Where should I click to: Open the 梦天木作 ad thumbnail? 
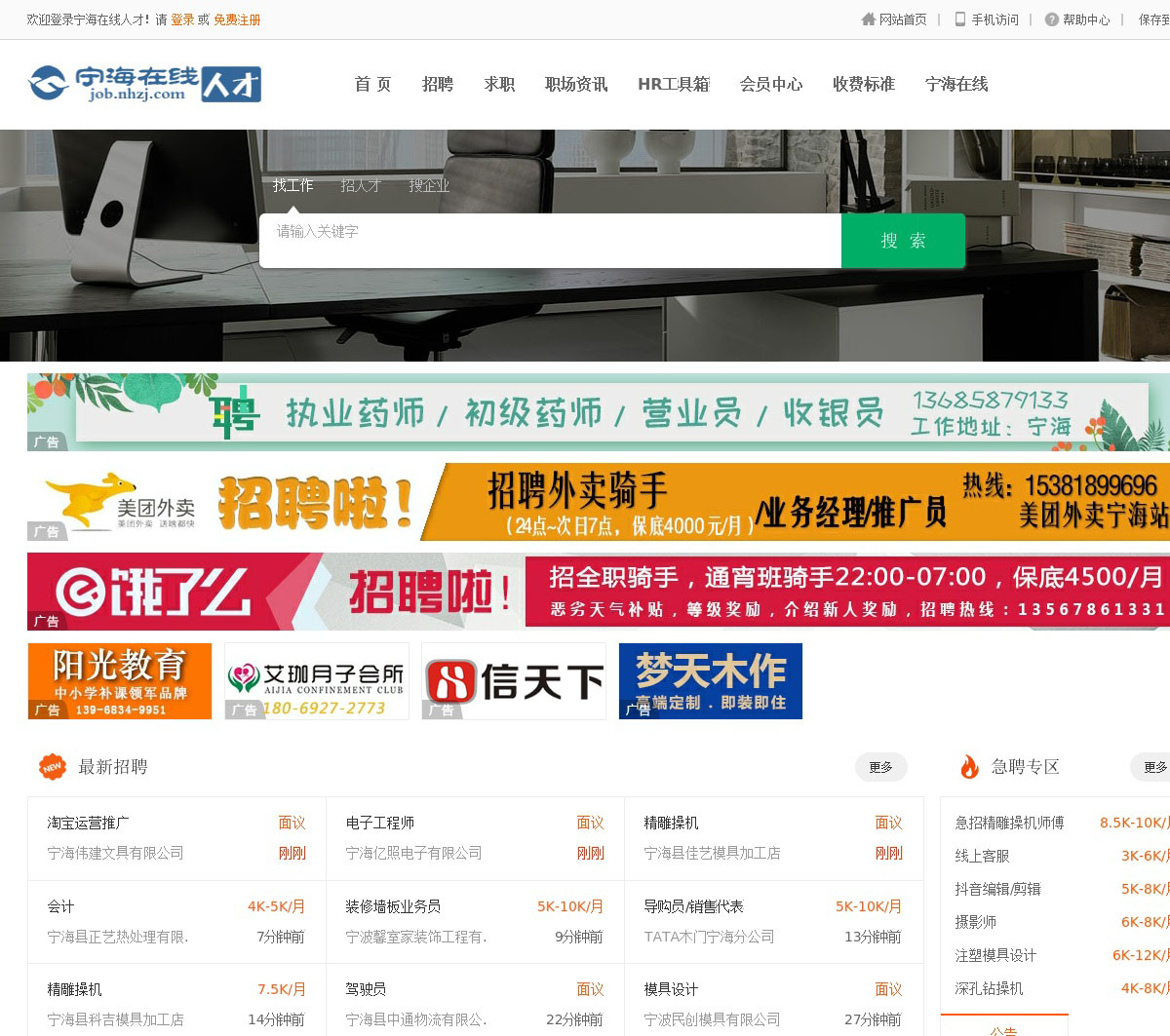(x=711, y=681)
